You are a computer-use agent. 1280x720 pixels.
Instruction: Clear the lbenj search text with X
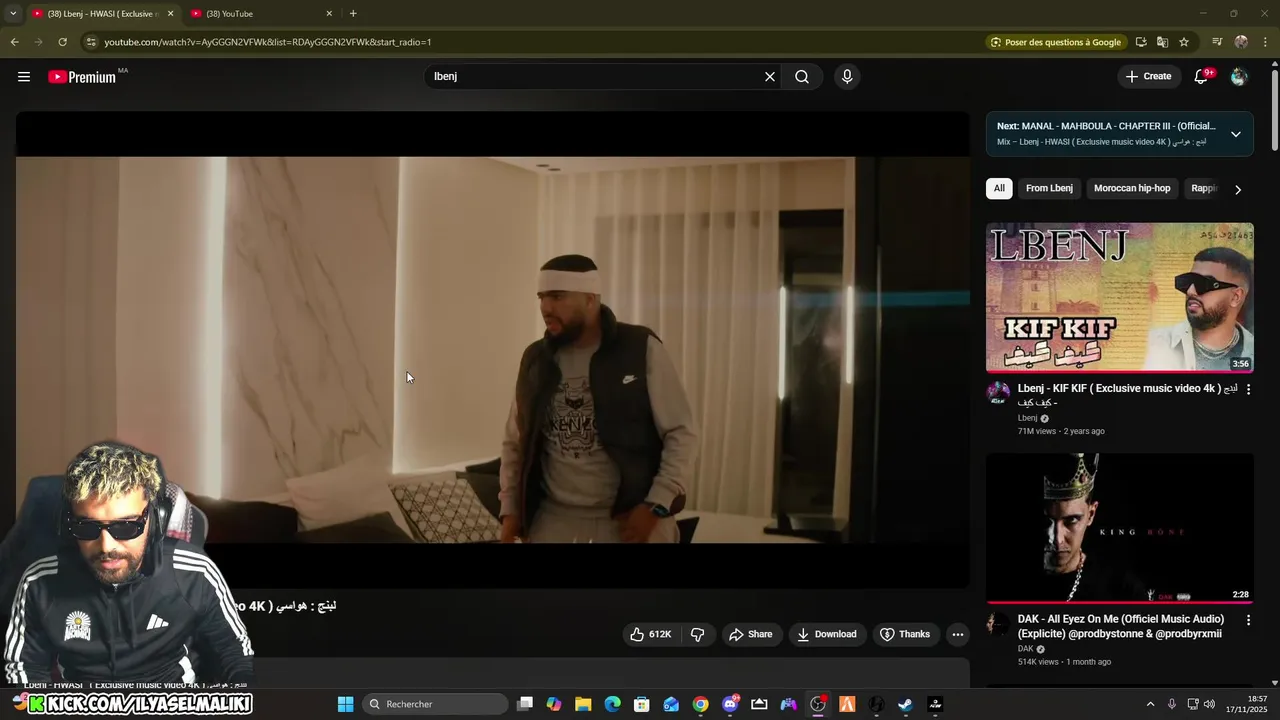point(770,77)
